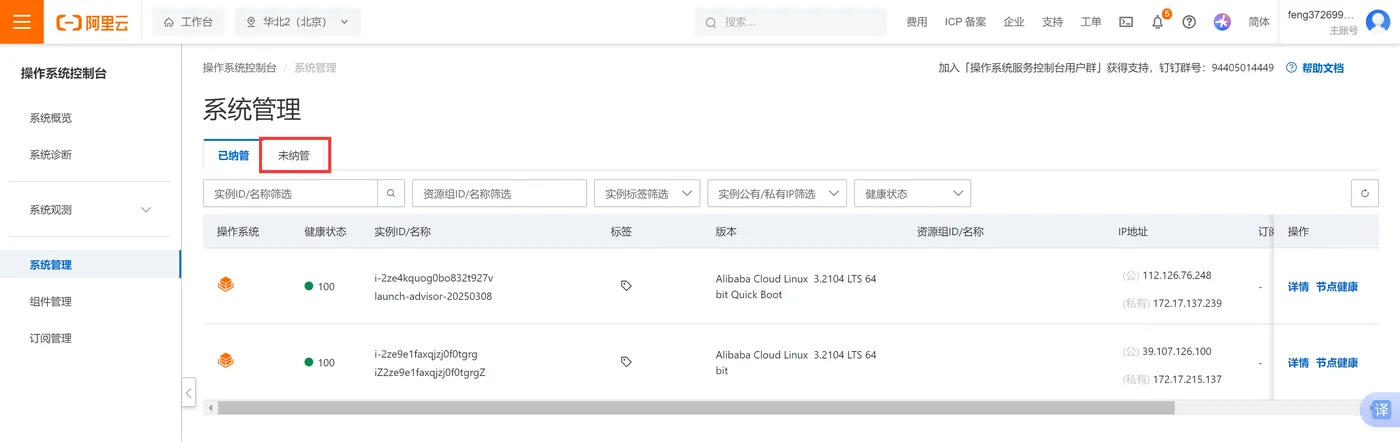
Task: Expand the 系统观测 sidebar section
Action: [146, 210]
